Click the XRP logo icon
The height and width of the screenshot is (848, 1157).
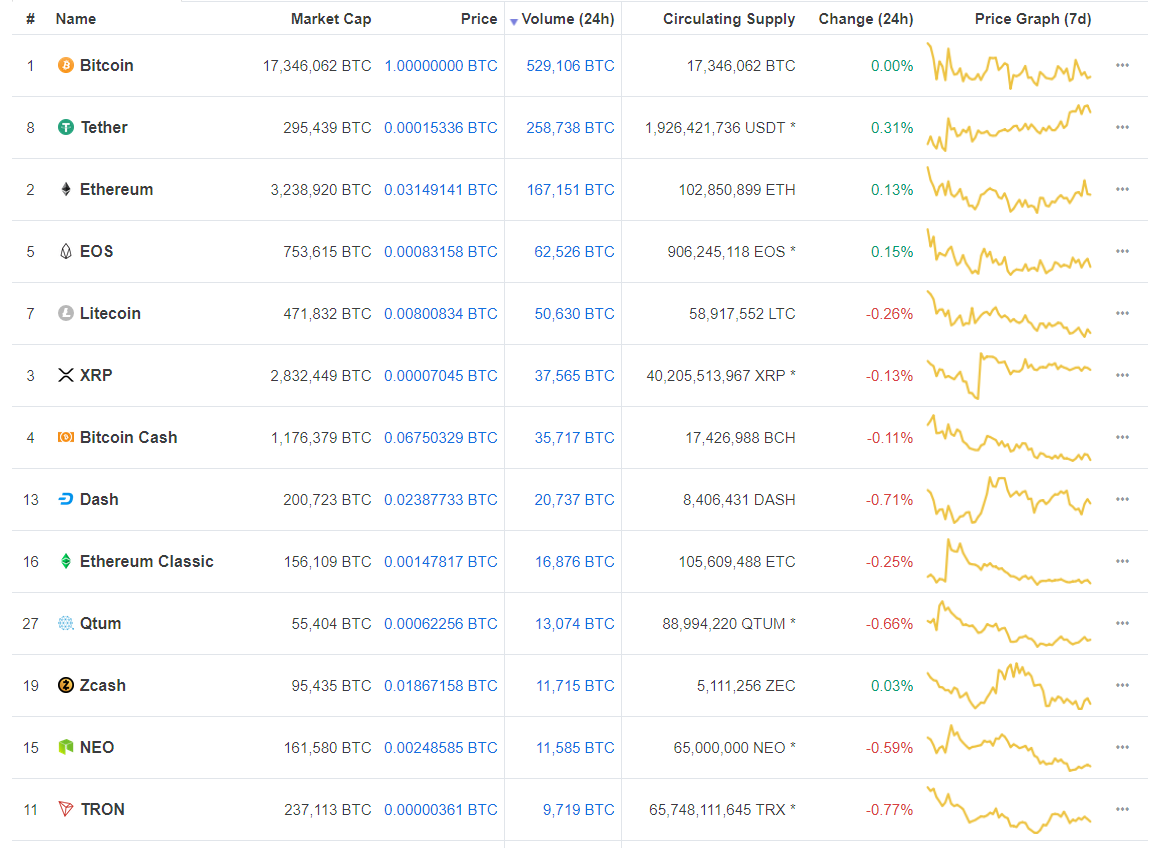tap(66, 376)
